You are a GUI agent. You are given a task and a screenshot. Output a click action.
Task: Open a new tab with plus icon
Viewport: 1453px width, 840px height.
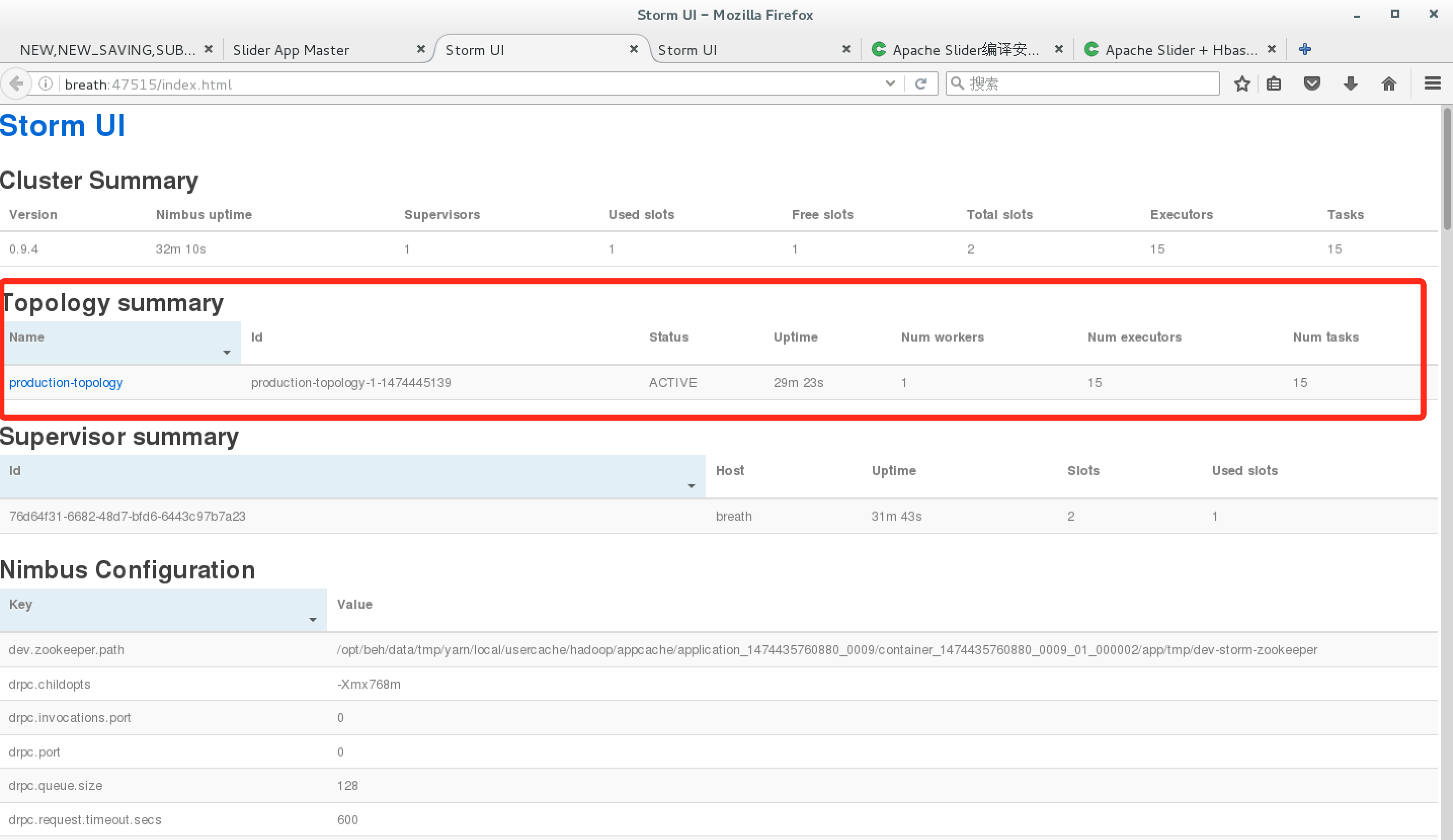tap(1305, 50)
